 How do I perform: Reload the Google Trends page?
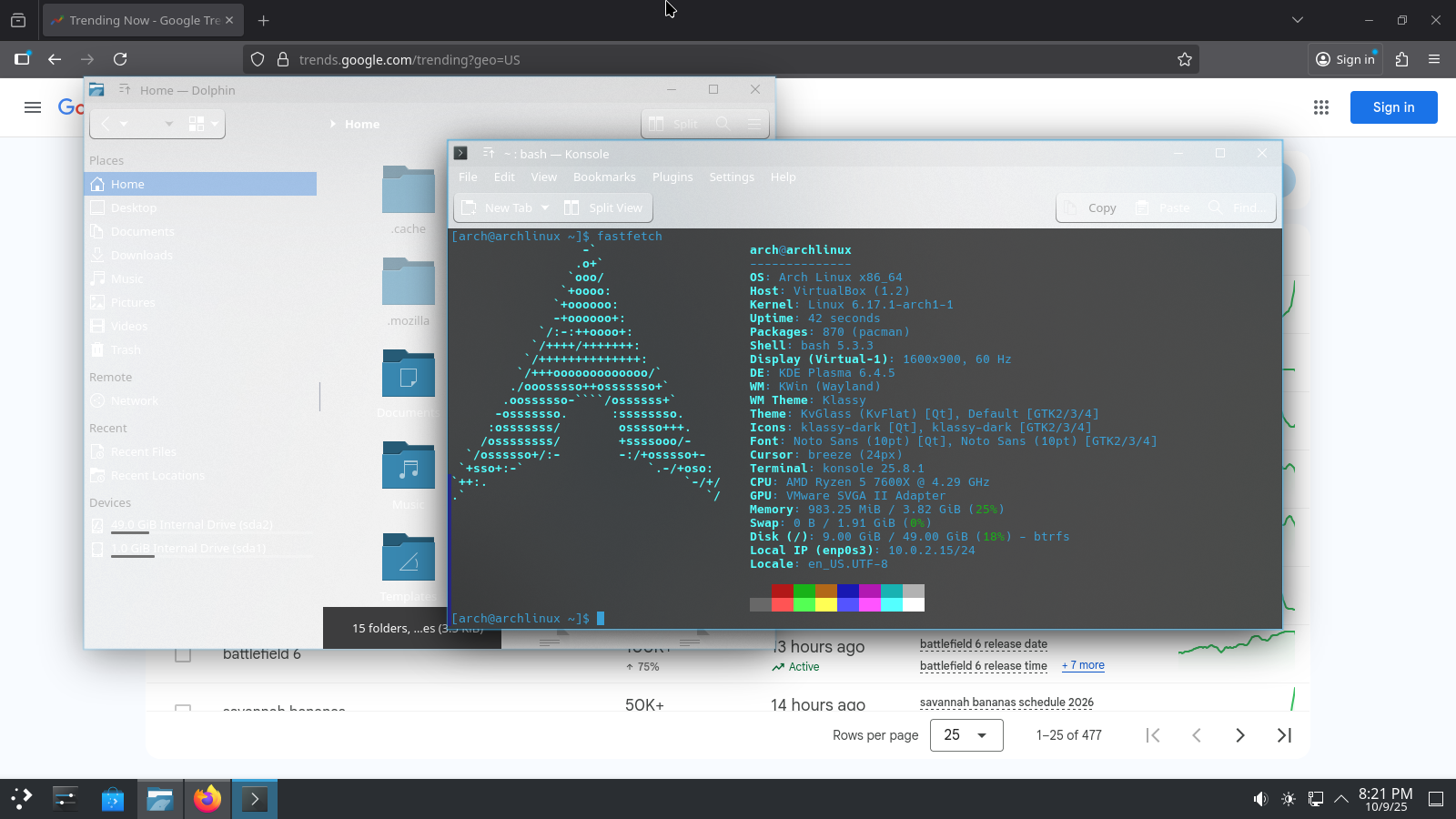click(120, 59)
